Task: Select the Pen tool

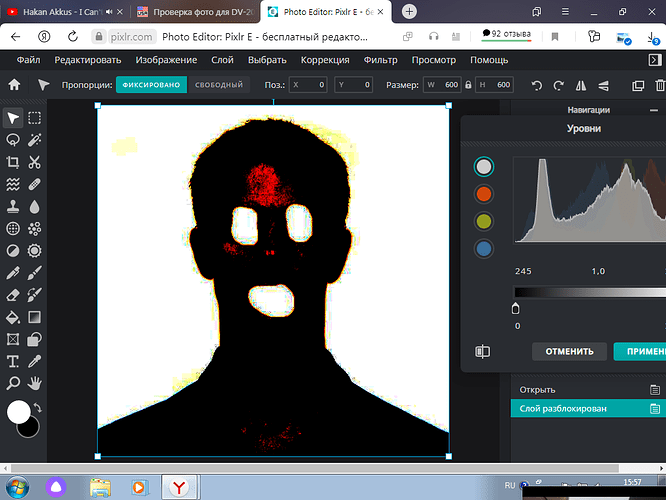Action: (13, 273)
